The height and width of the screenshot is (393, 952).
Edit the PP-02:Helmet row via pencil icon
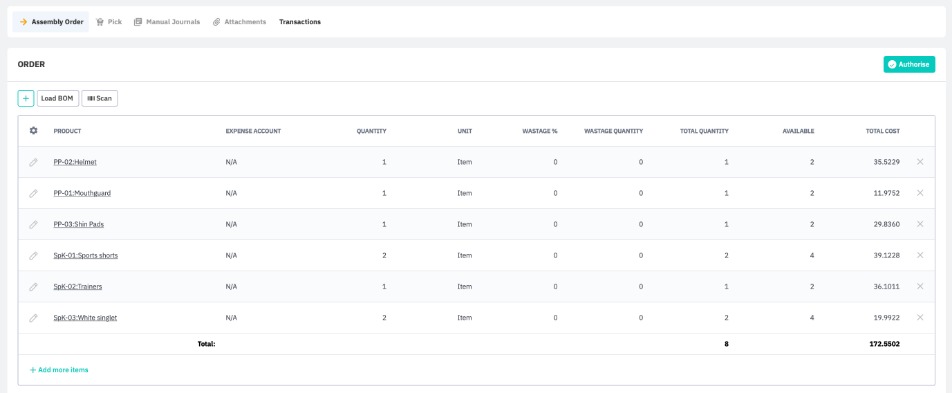click(33, 162)
